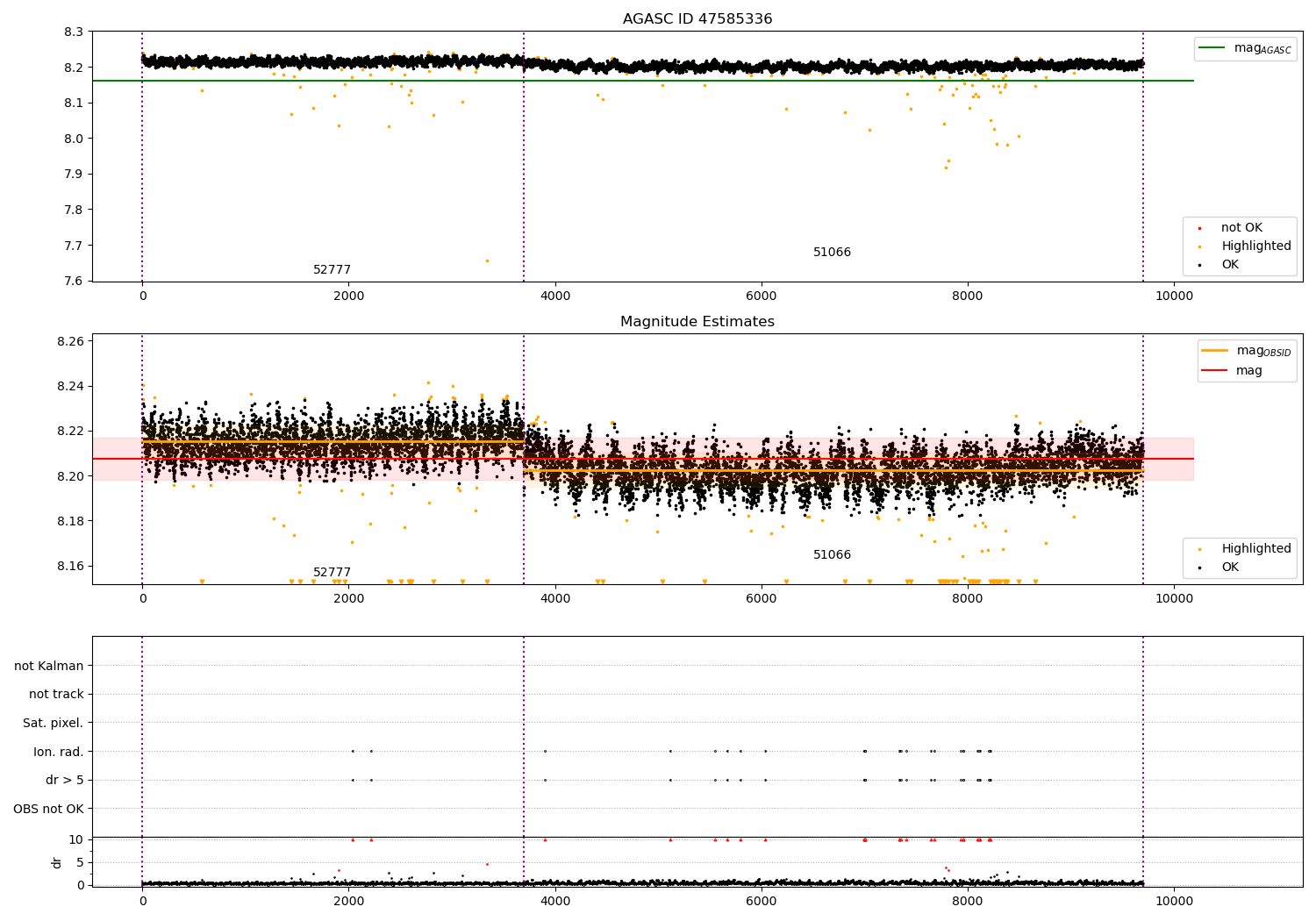Screen dimensions: 1316x921
Task: Click the orange mag OBSID legend line
Action: (x=1215, y=351)
